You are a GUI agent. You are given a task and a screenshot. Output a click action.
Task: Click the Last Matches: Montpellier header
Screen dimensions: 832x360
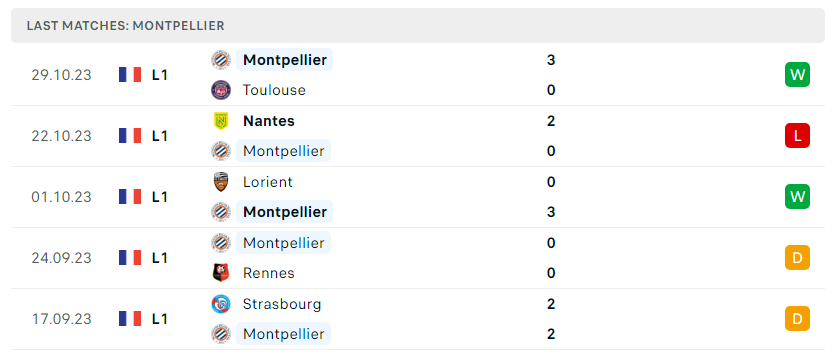pos(126,25)
